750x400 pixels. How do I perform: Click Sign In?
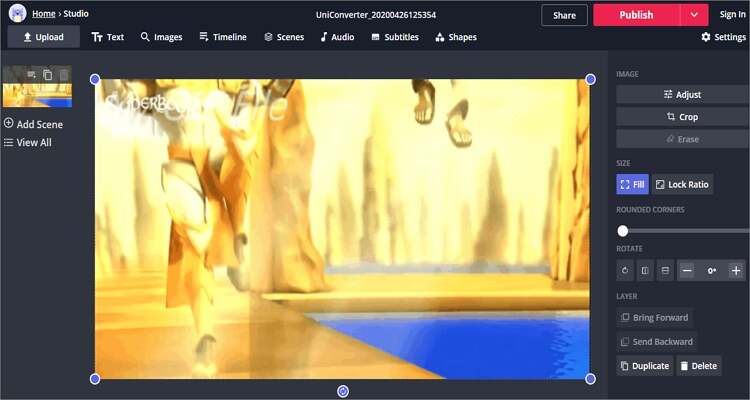[732, 14]
